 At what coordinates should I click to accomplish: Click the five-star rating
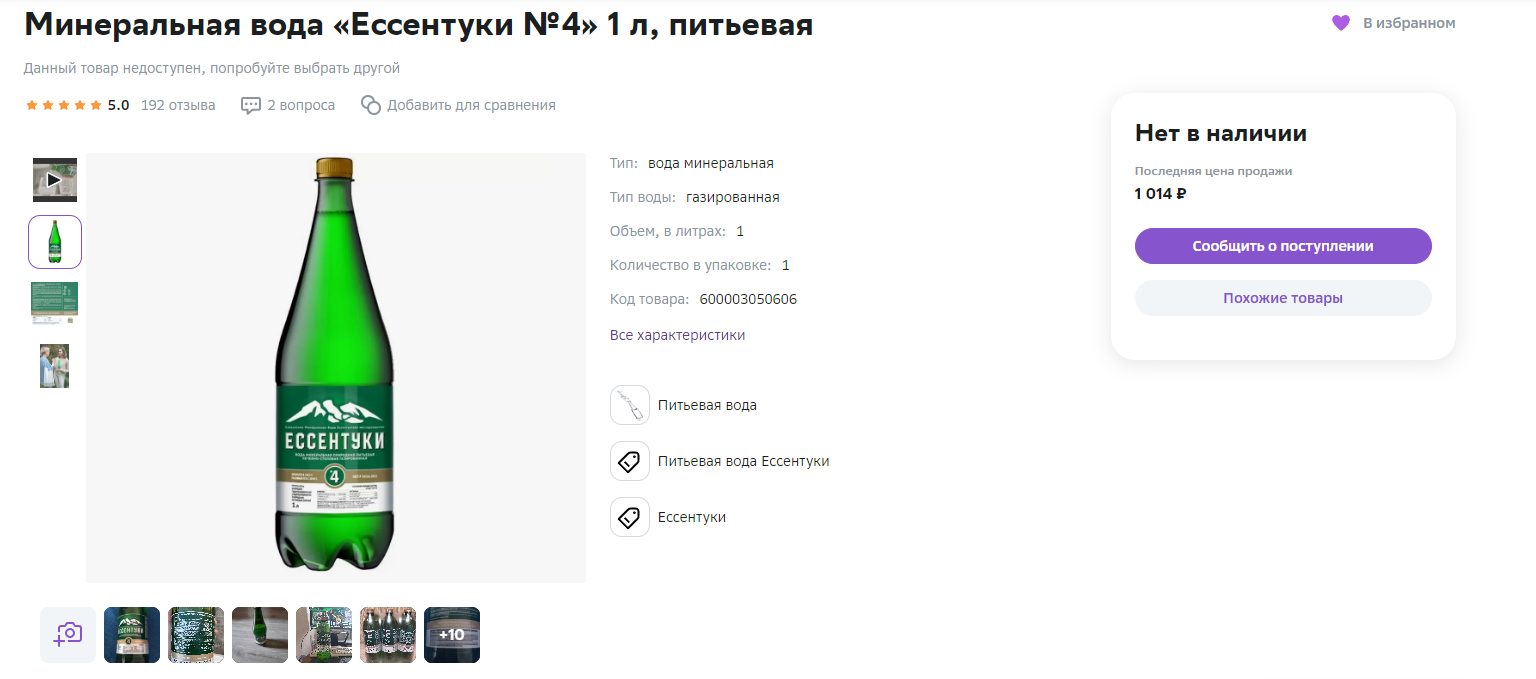pyautogui.click(x=63, y=105)
